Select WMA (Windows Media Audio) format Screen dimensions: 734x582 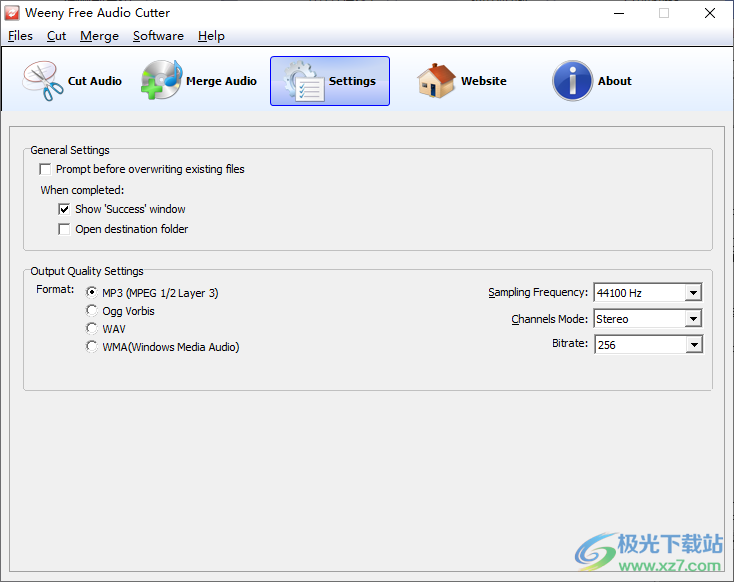click(93, 347)
